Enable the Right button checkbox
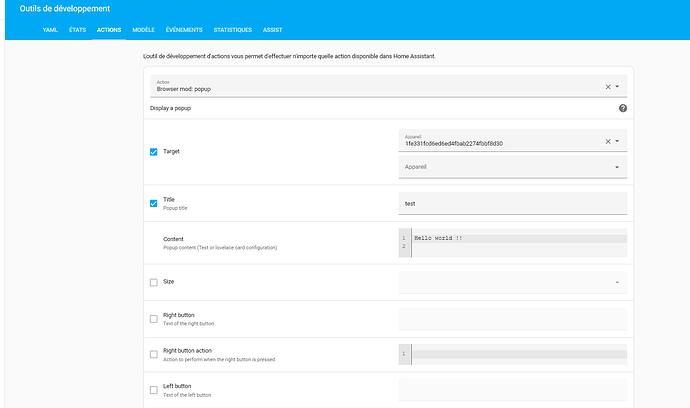The image size is (690, 408). pos(153,319)
